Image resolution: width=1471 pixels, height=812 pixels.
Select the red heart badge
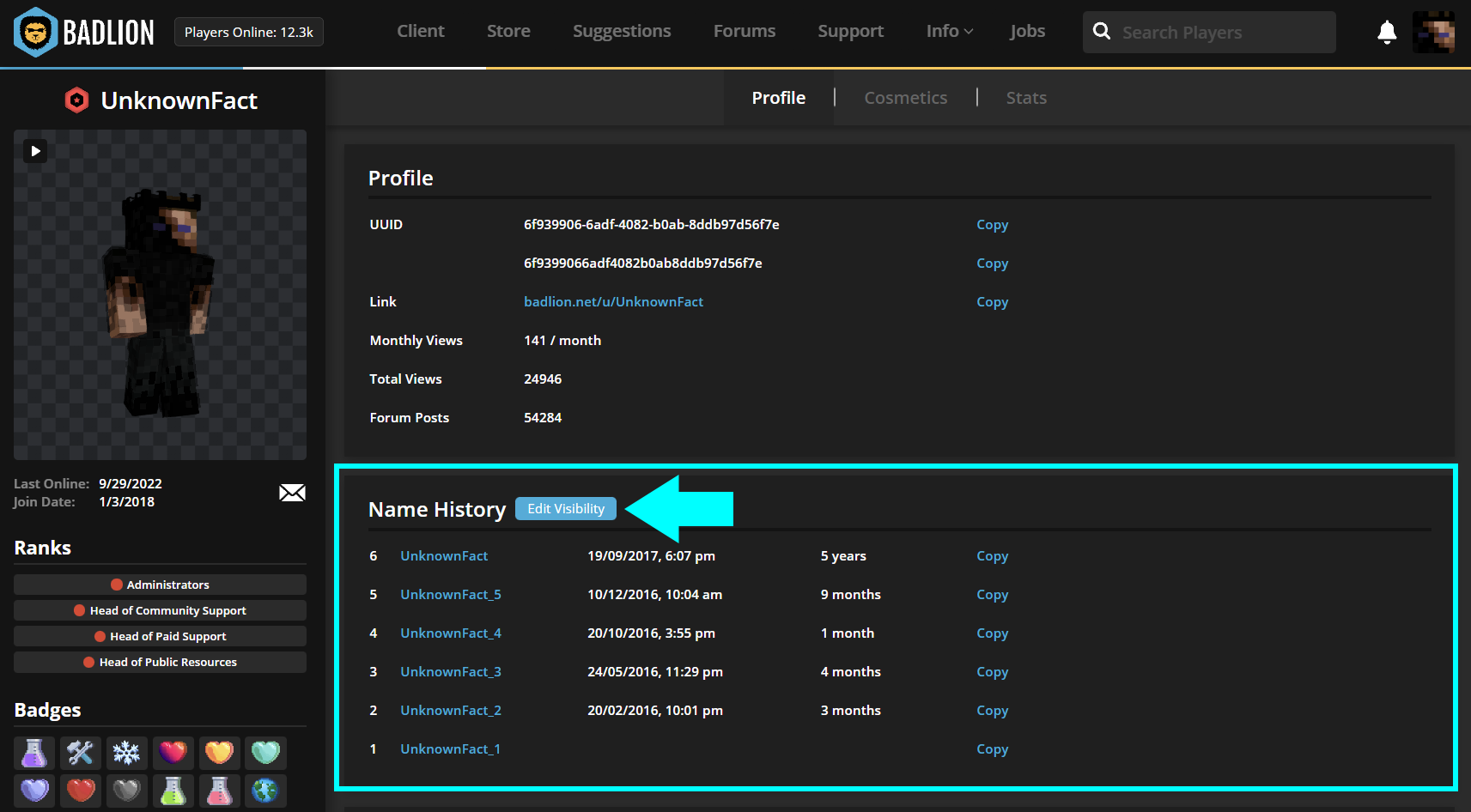81,791
